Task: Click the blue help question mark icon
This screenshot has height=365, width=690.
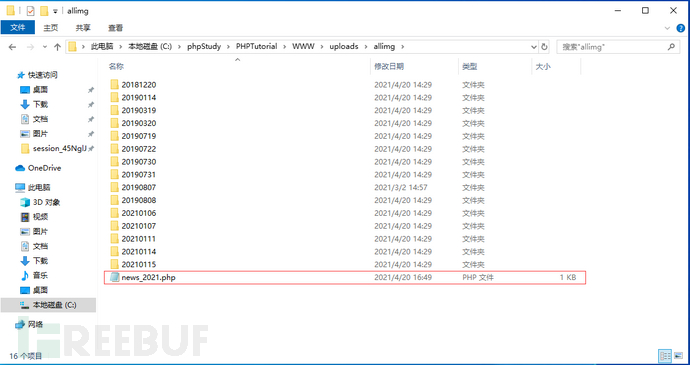Action: (x=680, y=28)
